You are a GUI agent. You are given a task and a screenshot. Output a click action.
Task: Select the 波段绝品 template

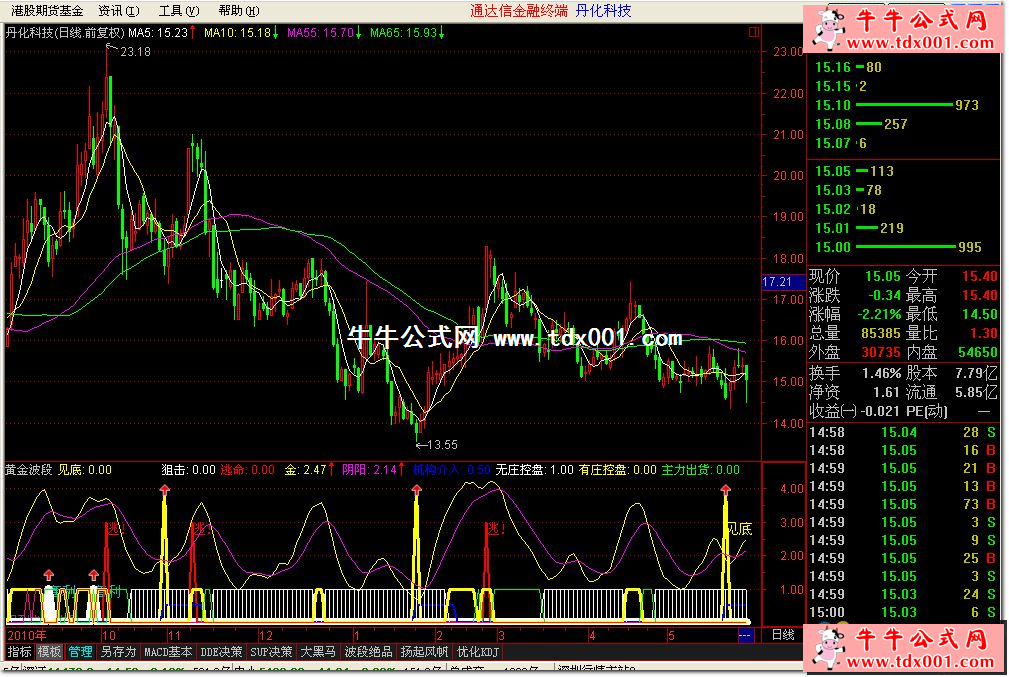[368, 652]
